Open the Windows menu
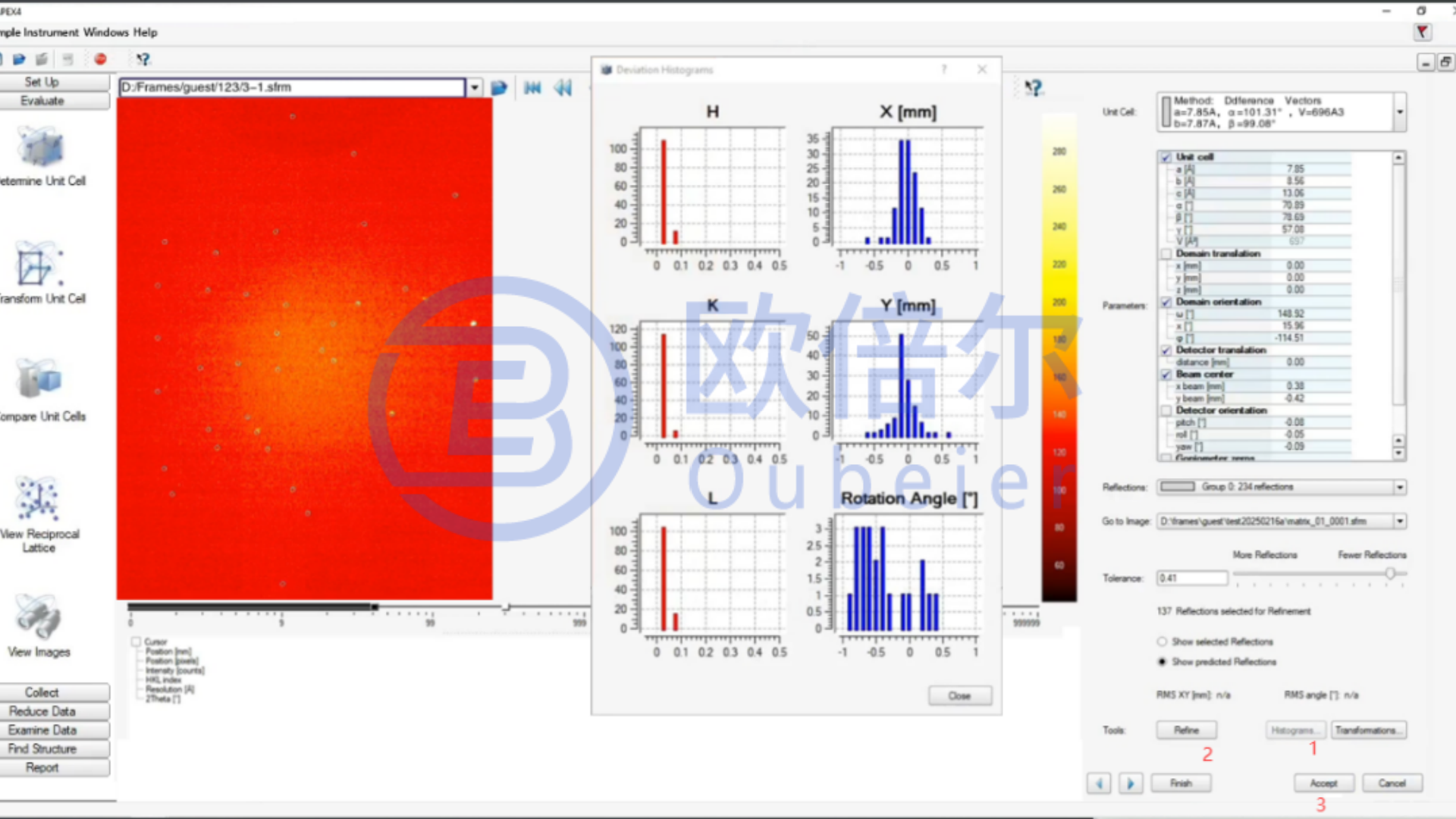The image size is (1456, 819). (105, 33)
